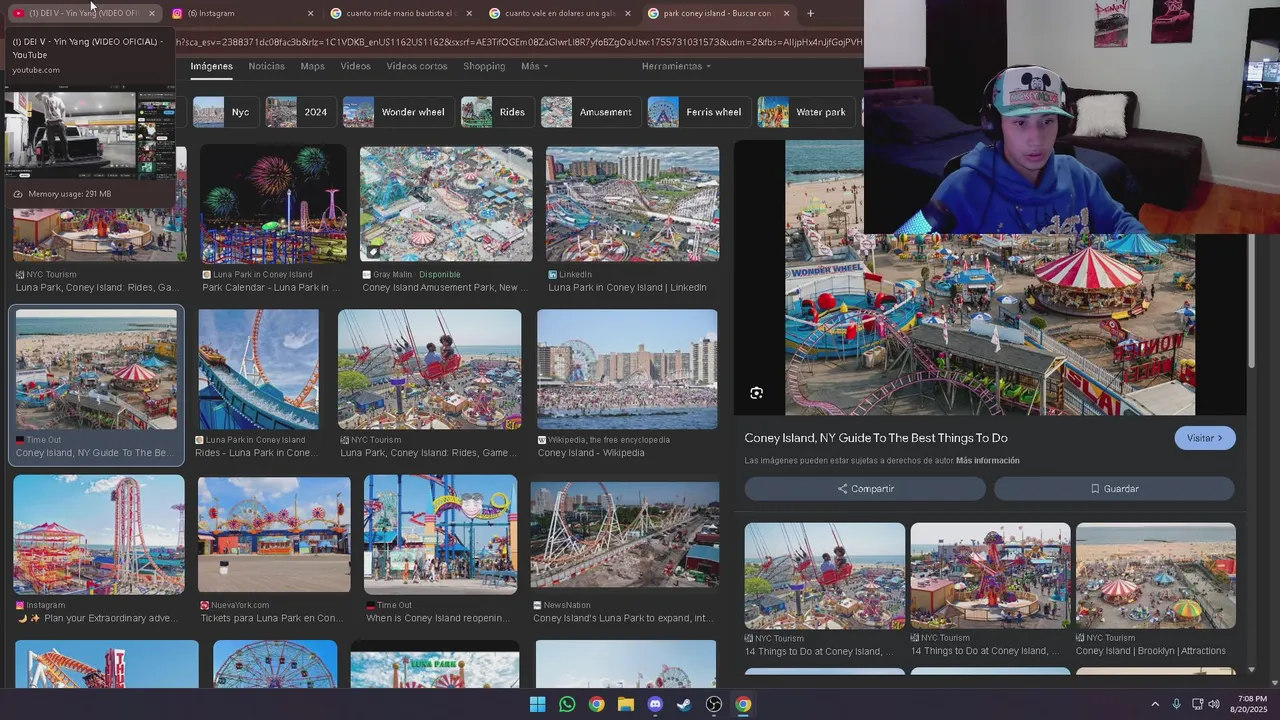This screenshot has width=1280, height=720.
Task: Open the Gray Malin aerial image
Action: (x=446, y=204)
